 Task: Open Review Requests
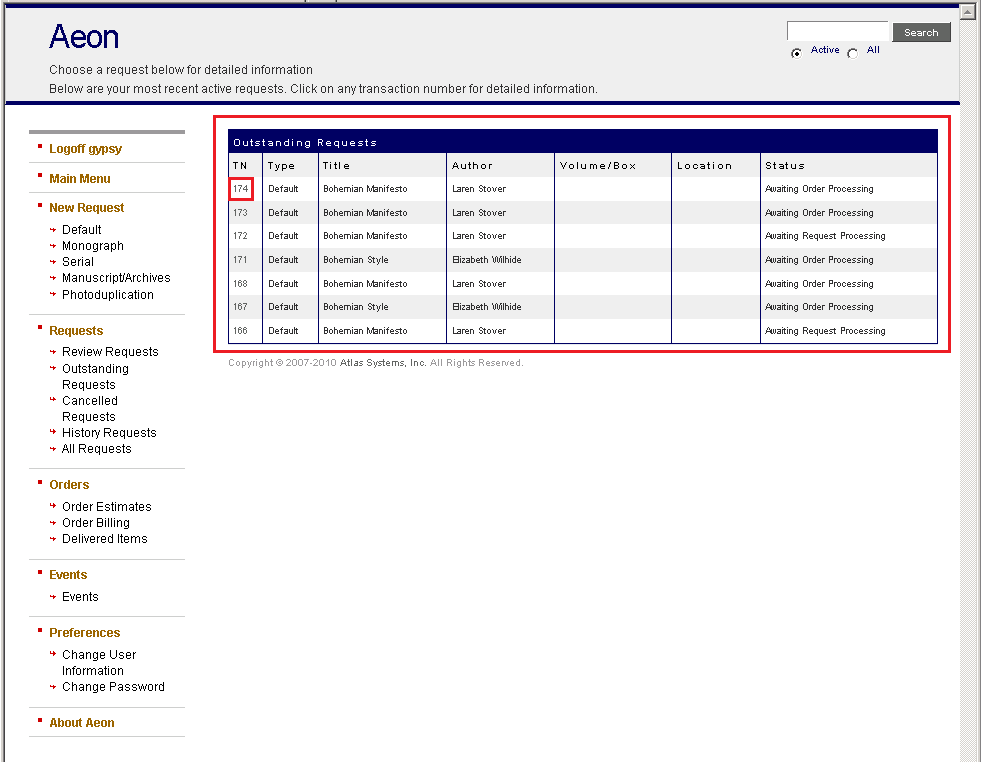110,351
